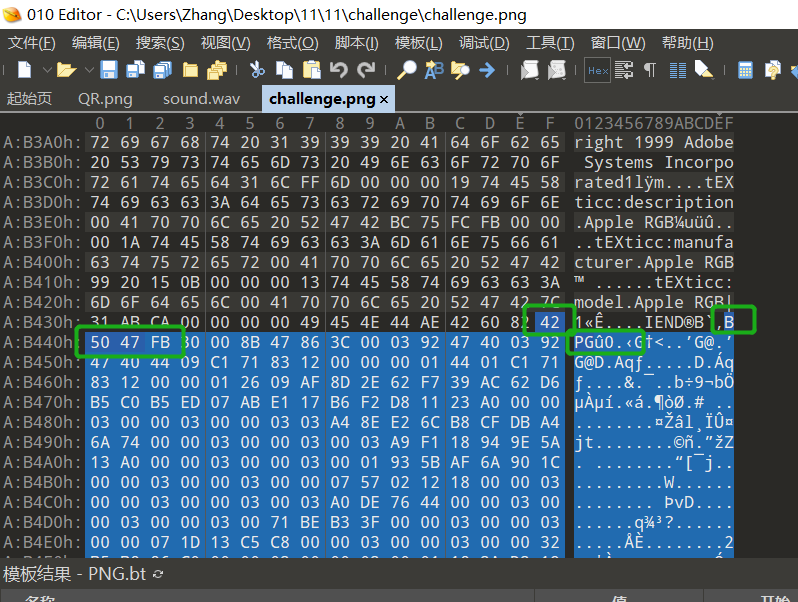Save the file with the floppy icon

coord(108,70)
